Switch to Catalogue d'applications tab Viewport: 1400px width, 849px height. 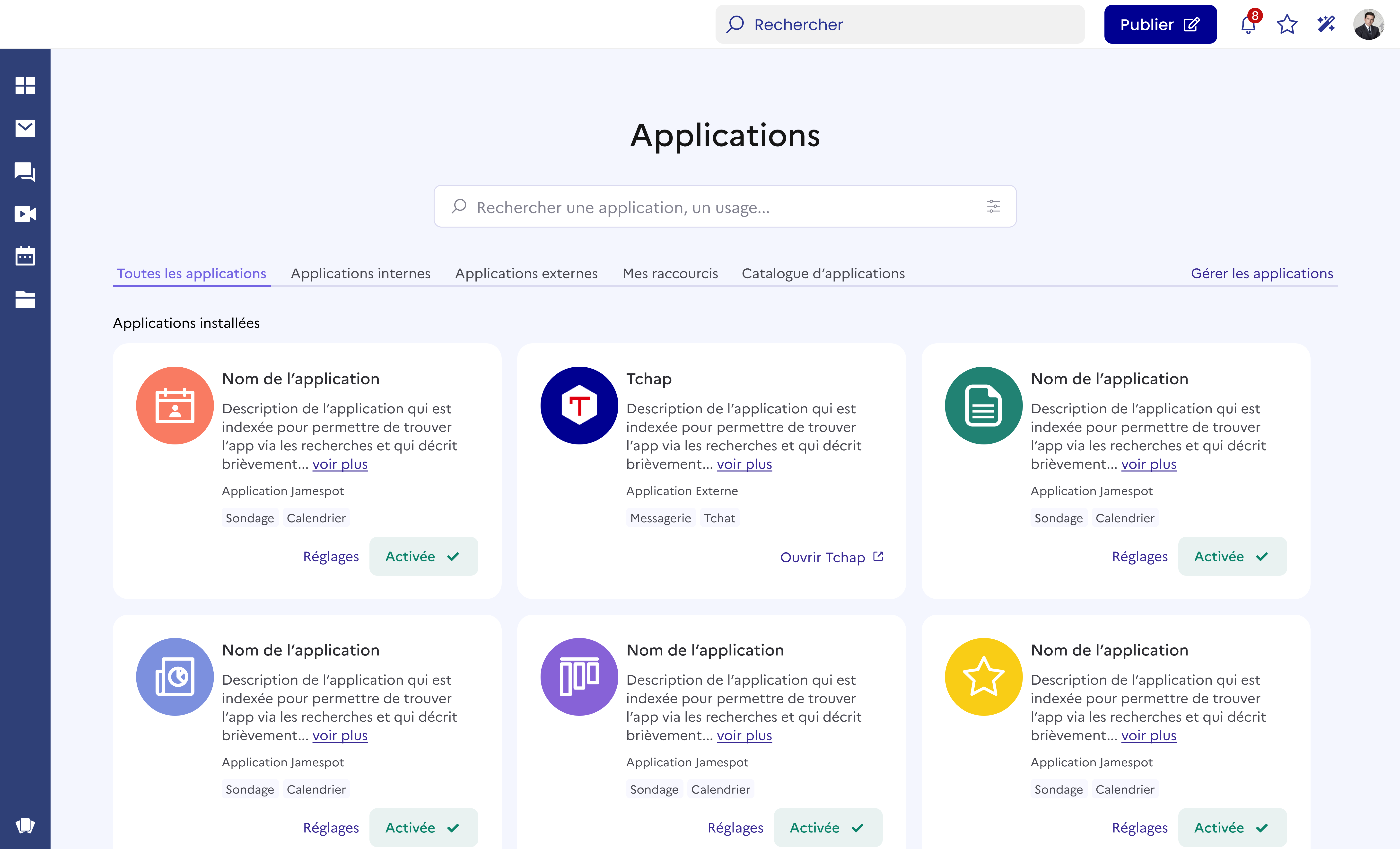[x=823, y=273]
